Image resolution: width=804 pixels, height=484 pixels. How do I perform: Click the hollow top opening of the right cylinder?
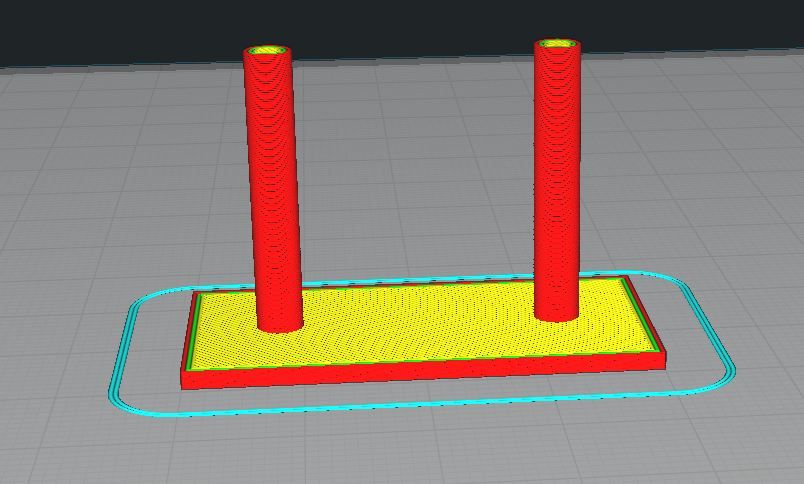click(557, 44)
